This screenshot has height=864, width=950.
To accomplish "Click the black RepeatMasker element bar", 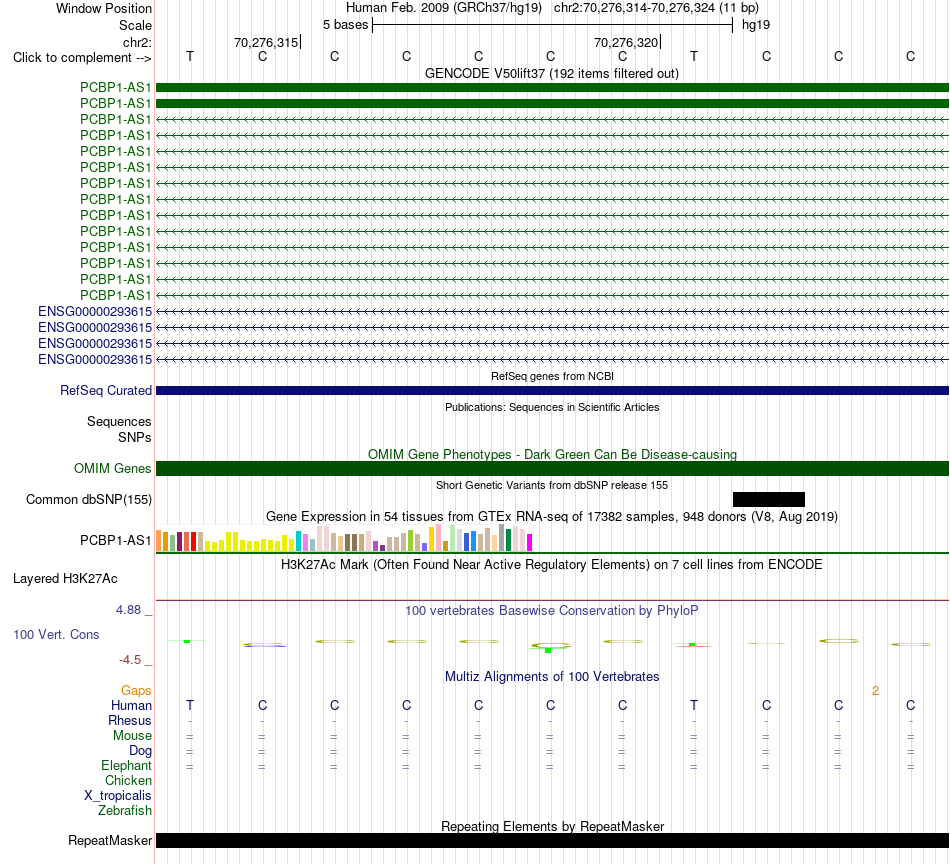I will (552, 840).
